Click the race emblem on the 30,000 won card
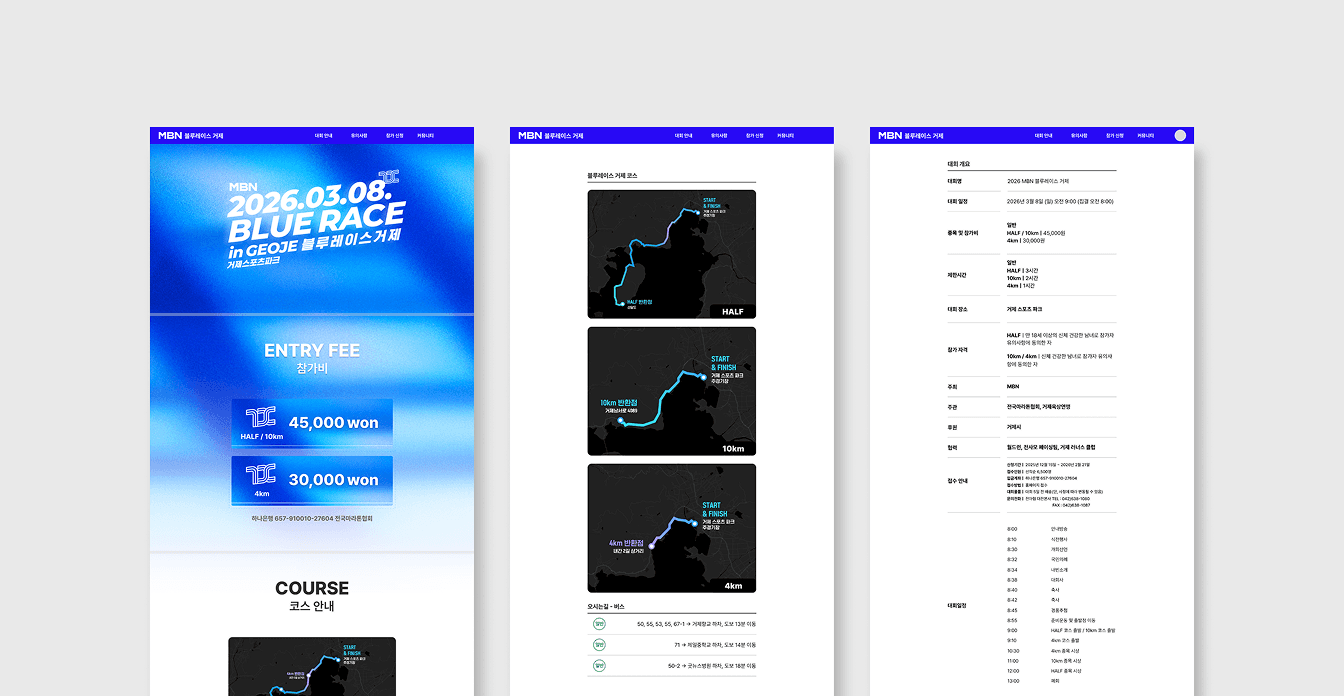This screenshot has height=696, width=1344. pos(260,476)
